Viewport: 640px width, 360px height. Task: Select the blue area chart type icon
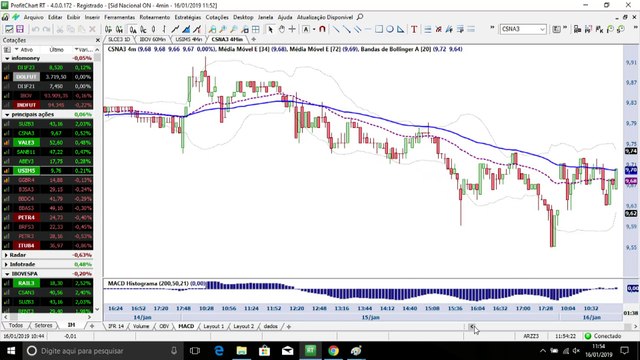click(x=186, y=29)
